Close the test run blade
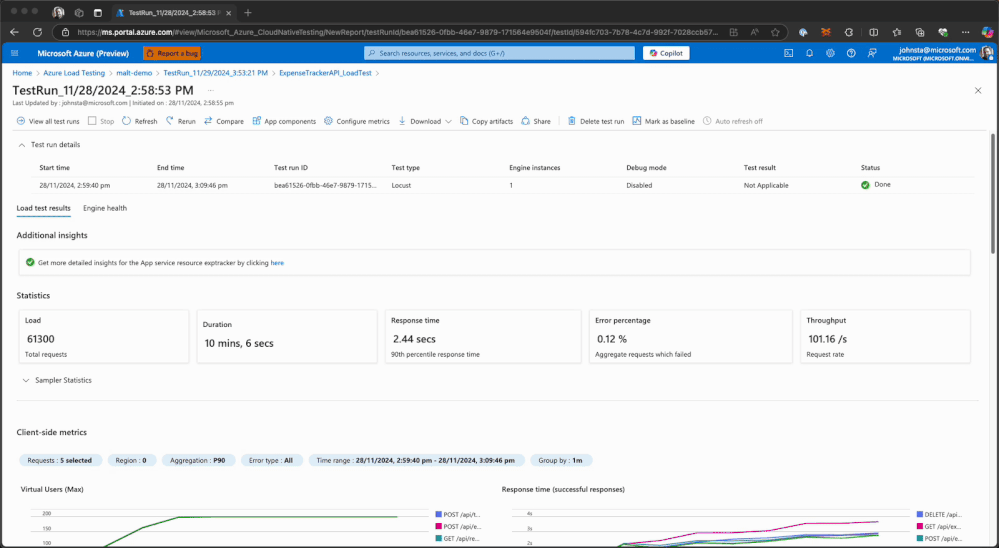Screen dimensions: 999x548 [978, 90]
